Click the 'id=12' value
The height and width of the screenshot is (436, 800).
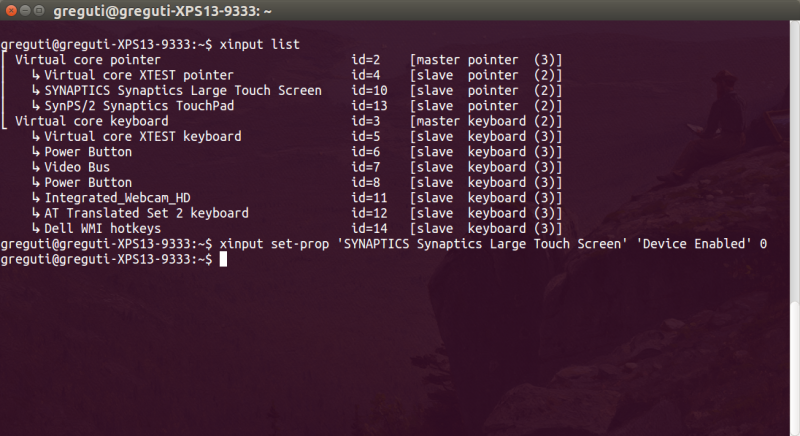click(369, 213)
